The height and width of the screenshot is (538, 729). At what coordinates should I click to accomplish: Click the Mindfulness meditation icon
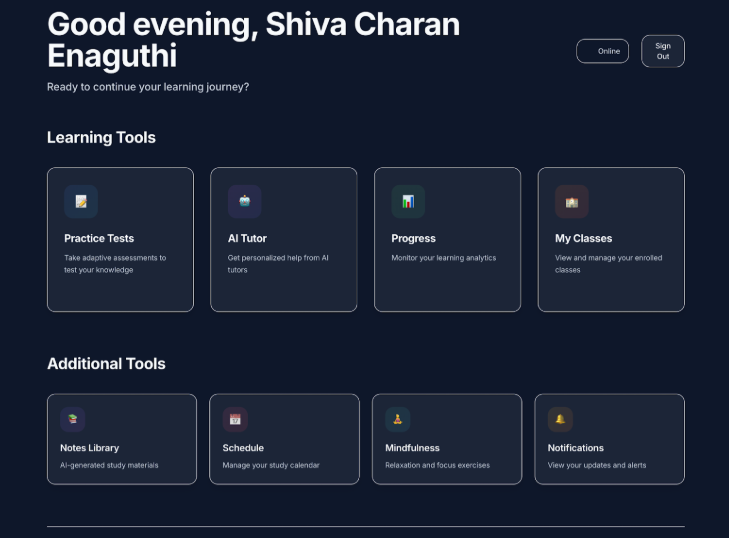(x=398, y=419)
